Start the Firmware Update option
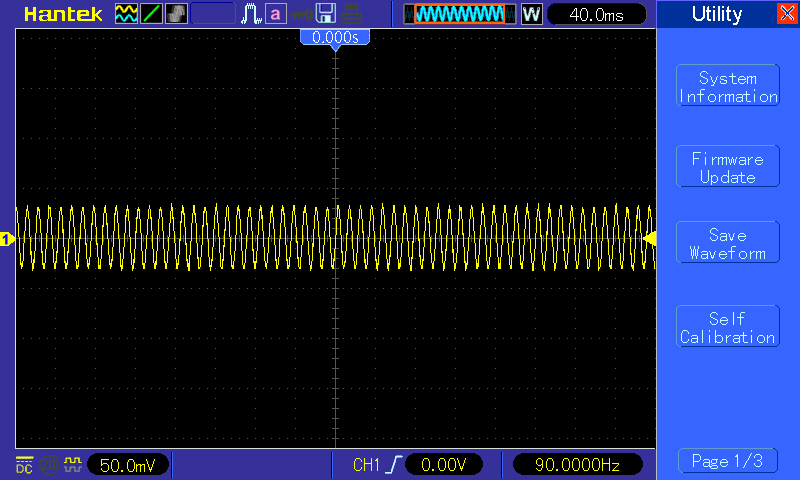The image size is (800, 480). tap(728, 166)
